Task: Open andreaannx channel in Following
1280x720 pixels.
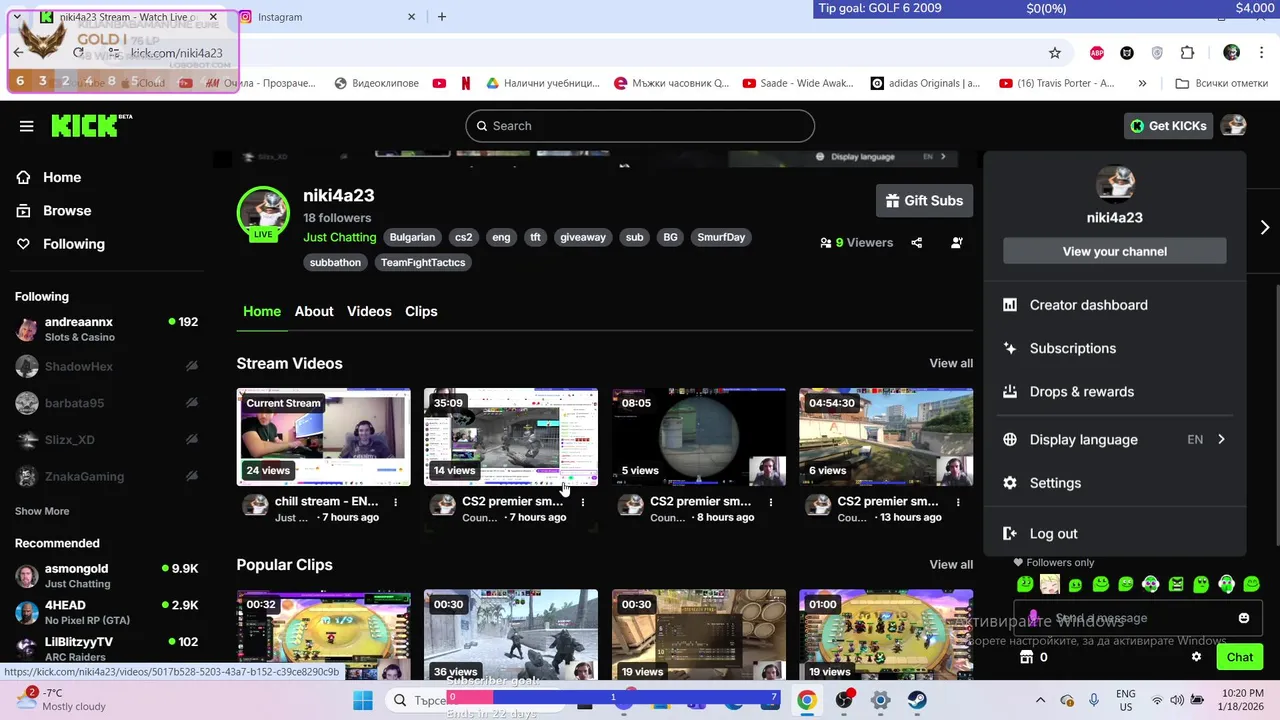Action: (x=106, y=329)
